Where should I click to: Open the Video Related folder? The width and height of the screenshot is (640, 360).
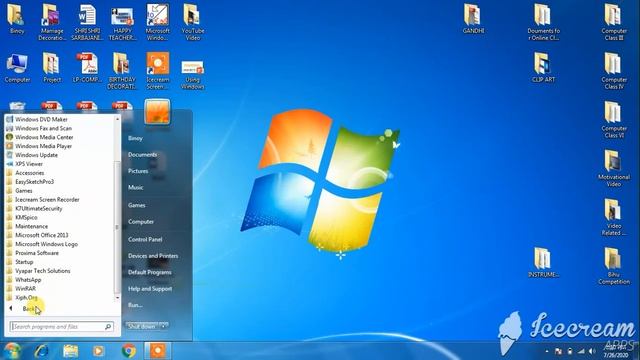click(614, 218)
